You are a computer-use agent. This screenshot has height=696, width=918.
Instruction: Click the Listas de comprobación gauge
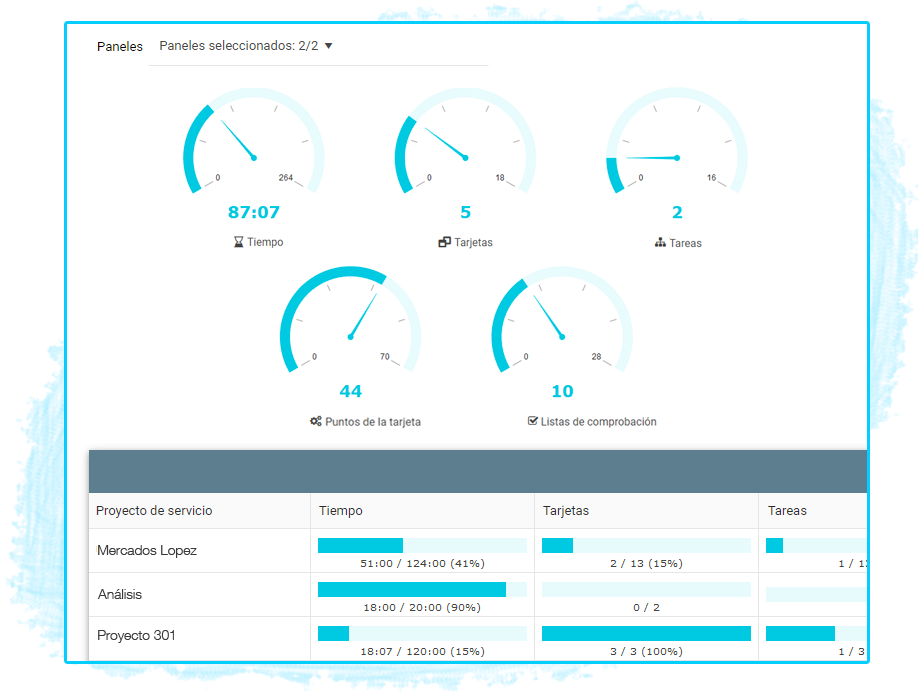coord(562,321)
